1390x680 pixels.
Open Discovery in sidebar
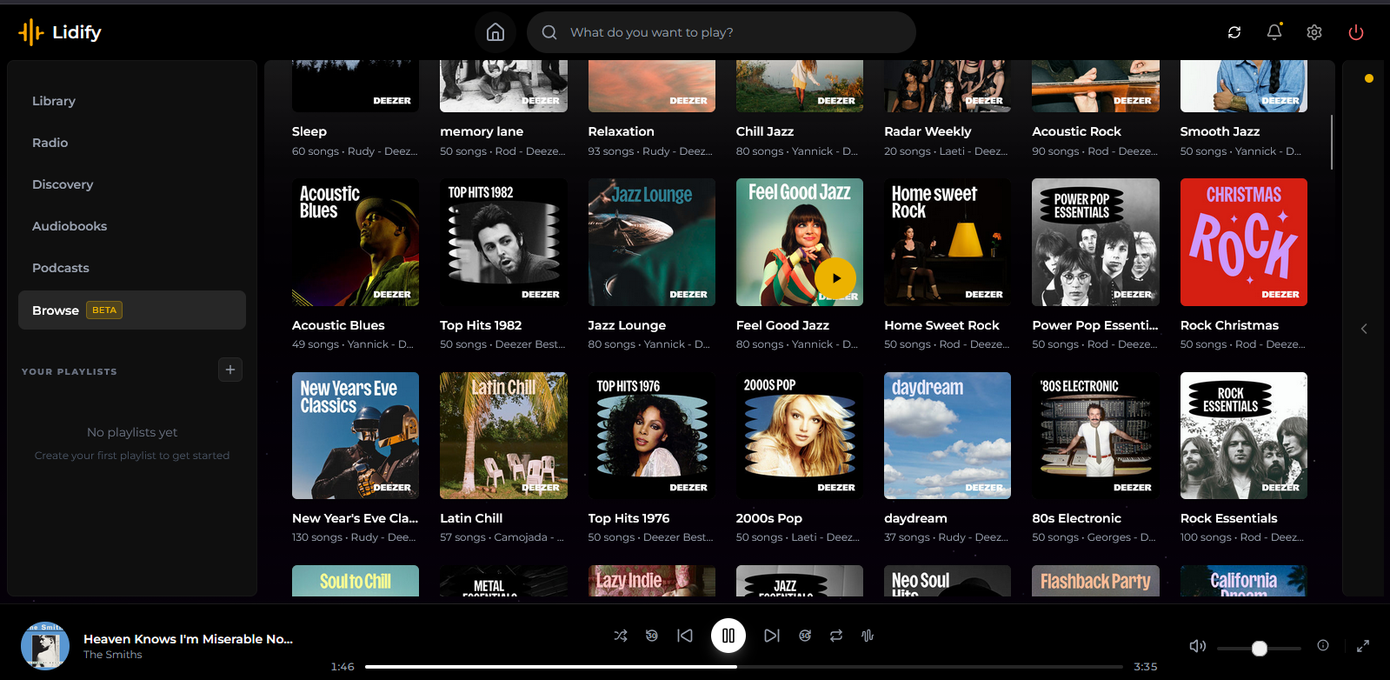132,184
